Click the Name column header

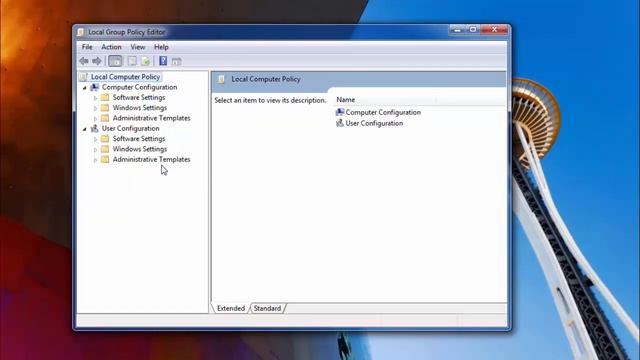385,100
